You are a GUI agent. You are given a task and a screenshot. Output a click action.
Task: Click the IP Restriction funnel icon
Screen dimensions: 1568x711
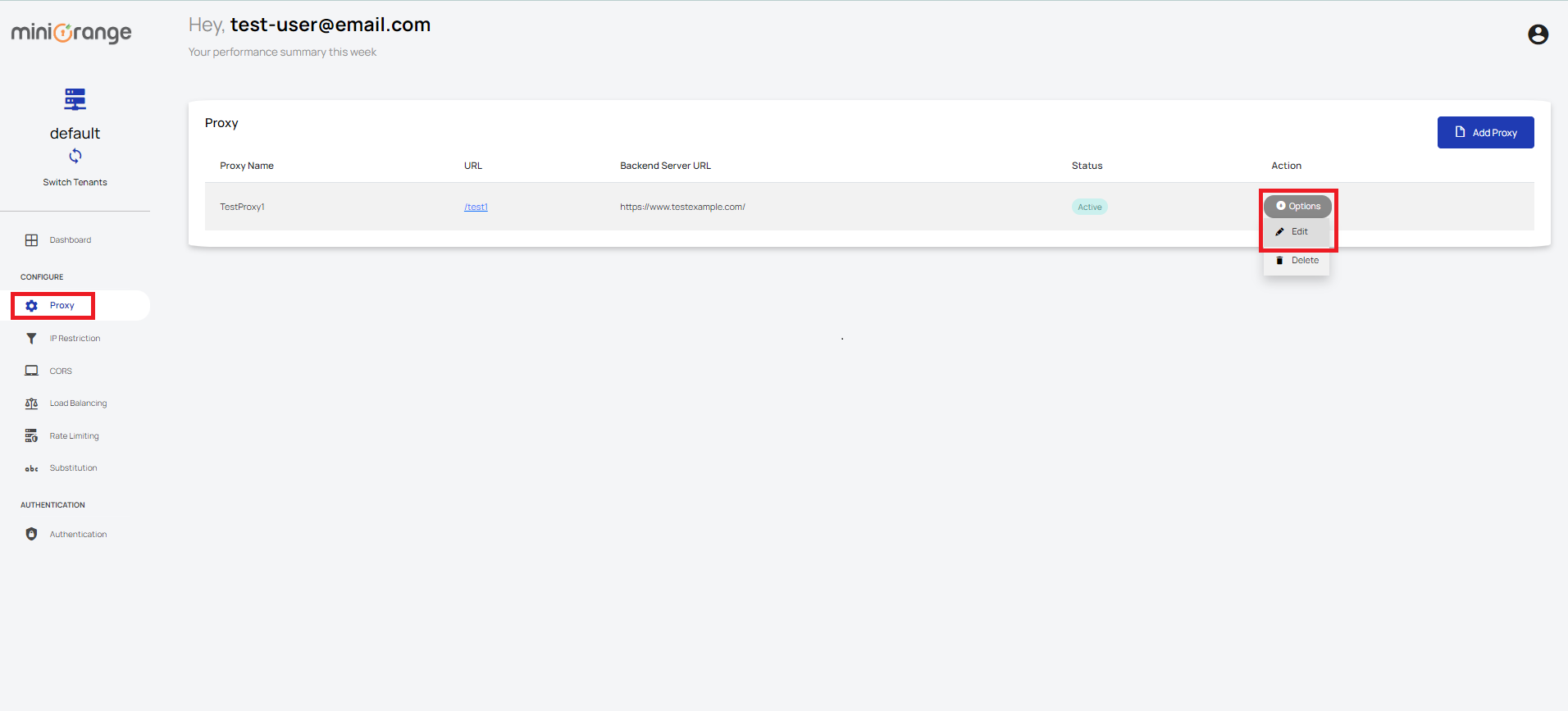coord(31,339)
